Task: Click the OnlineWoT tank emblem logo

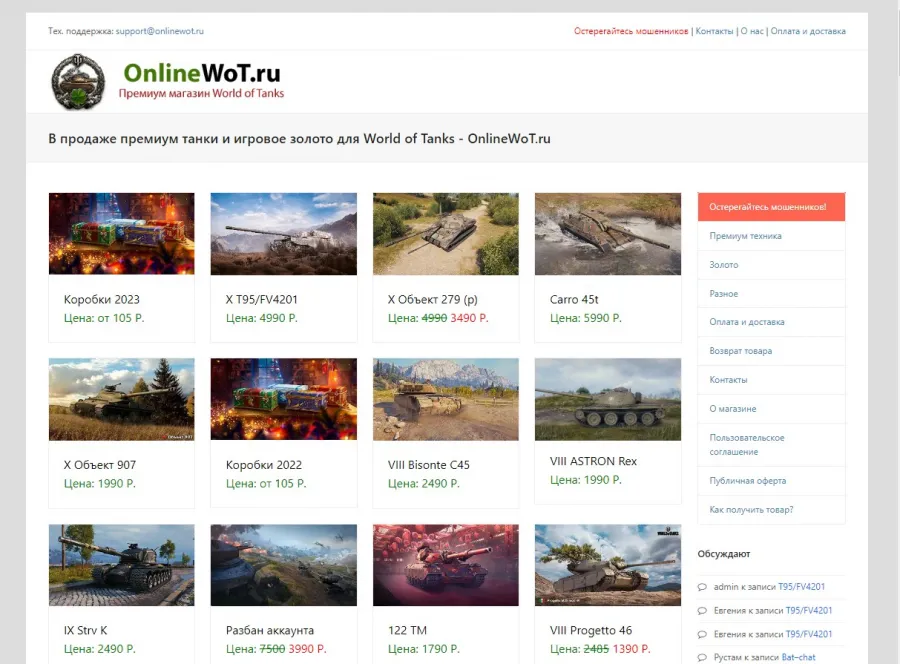Action: pyautogui.click(x=78, y=81)
